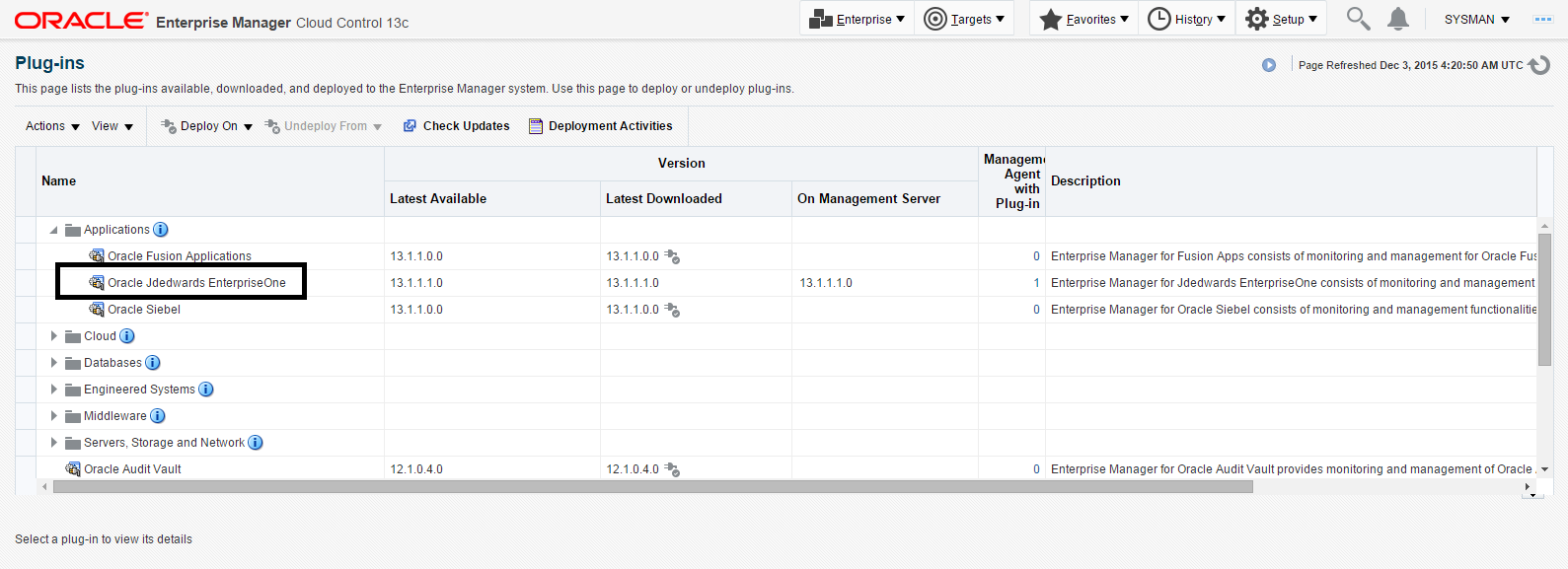Click Audit Vault version 12.1.0.4.0 Latest Available
Screen dimensions: 1568x569
point(416,469)
